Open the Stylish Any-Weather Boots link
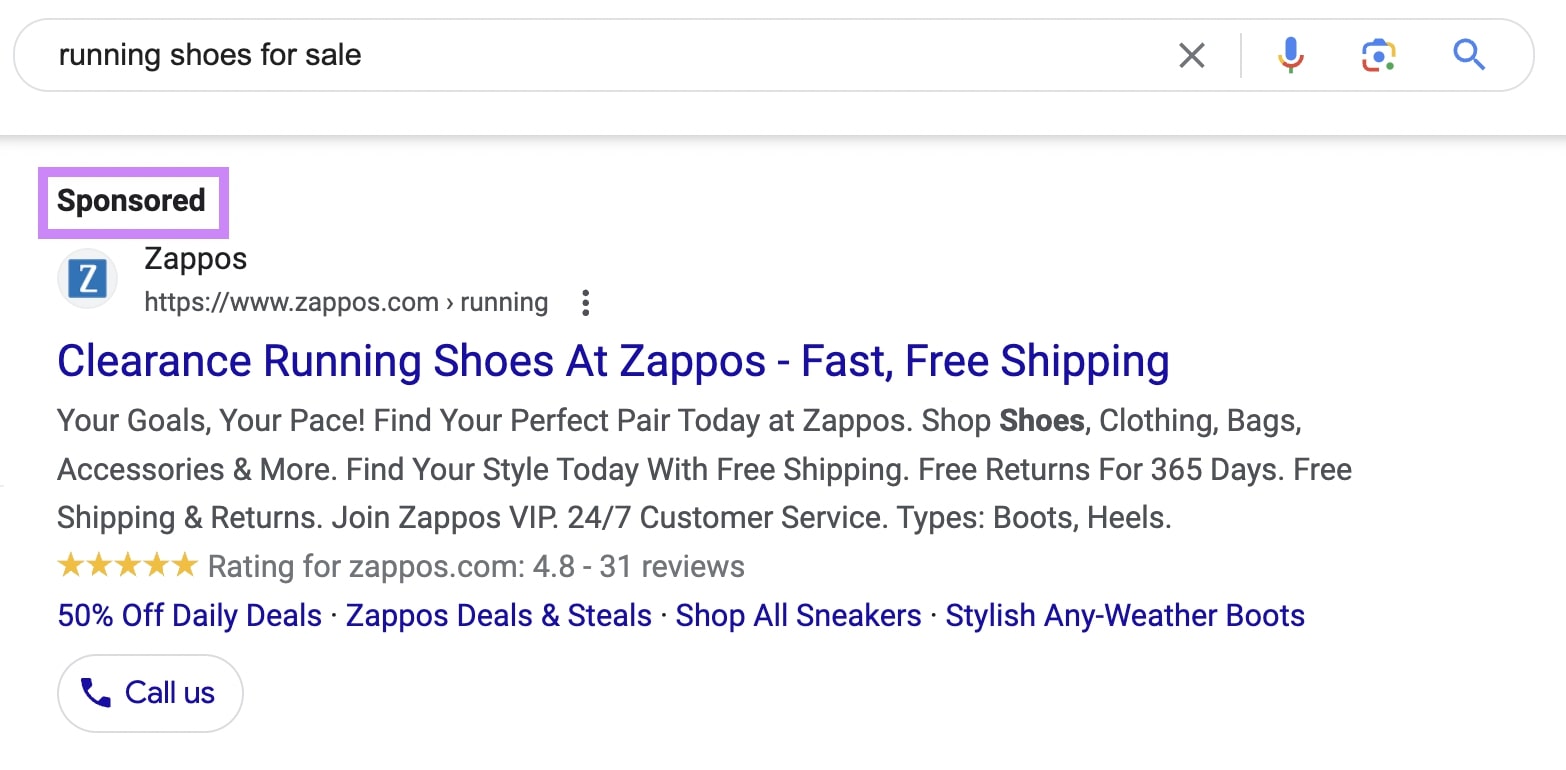 [1124, 615]
